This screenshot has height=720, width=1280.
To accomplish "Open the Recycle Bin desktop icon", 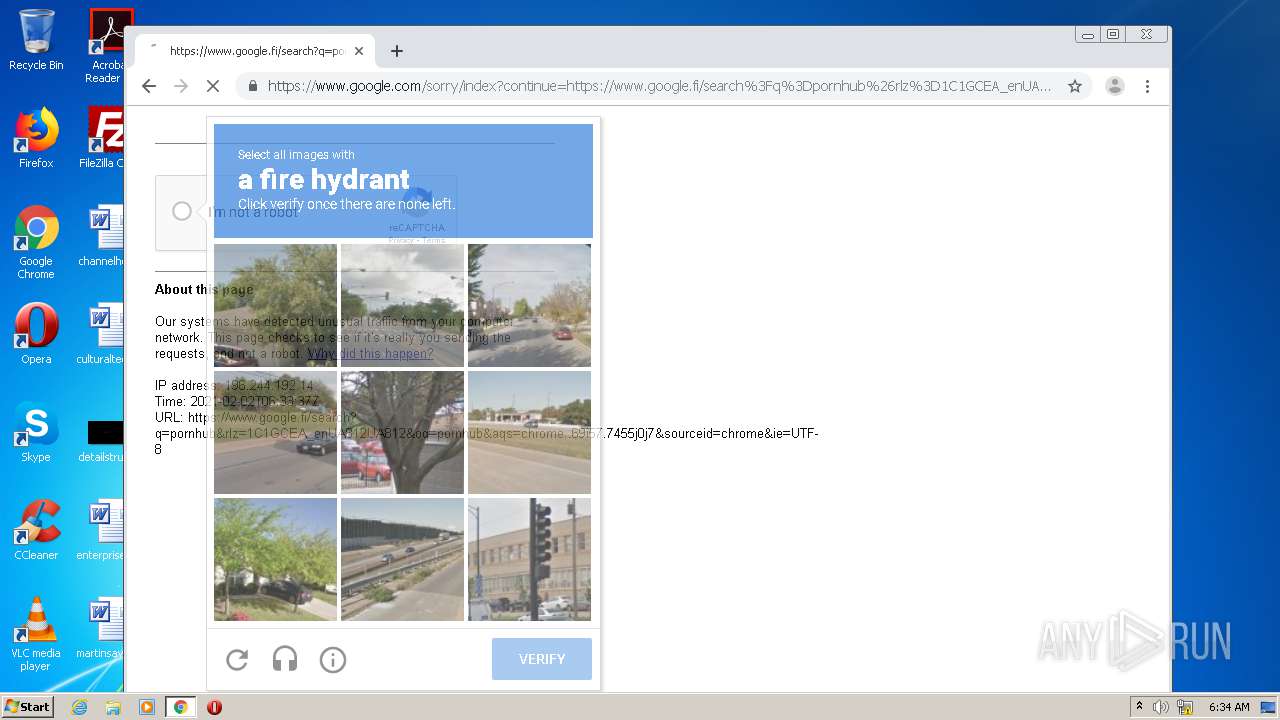I will pos(36,40).
